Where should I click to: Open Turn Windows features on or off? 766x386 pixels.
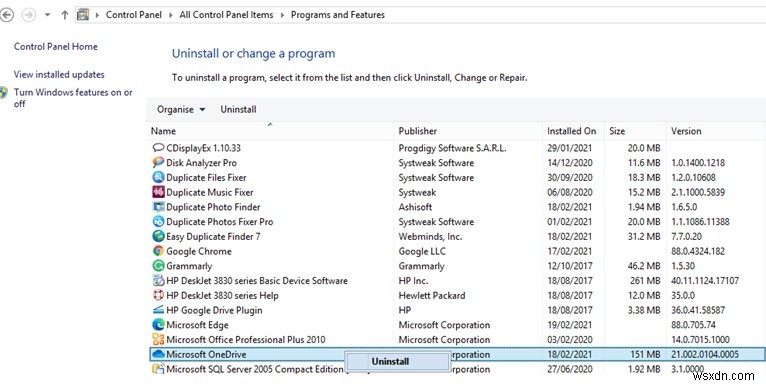point(73,98)
